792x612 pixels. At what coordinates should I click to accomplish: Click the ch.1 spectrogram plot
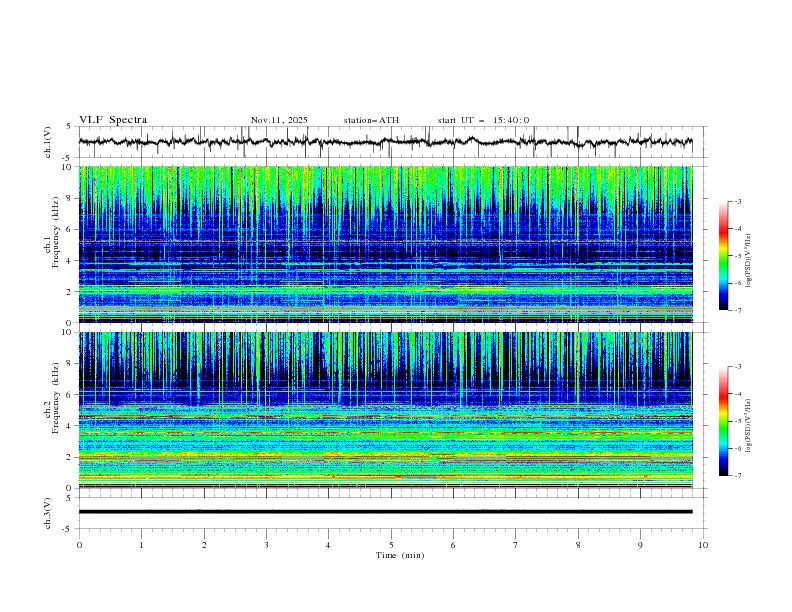point(386,244)
